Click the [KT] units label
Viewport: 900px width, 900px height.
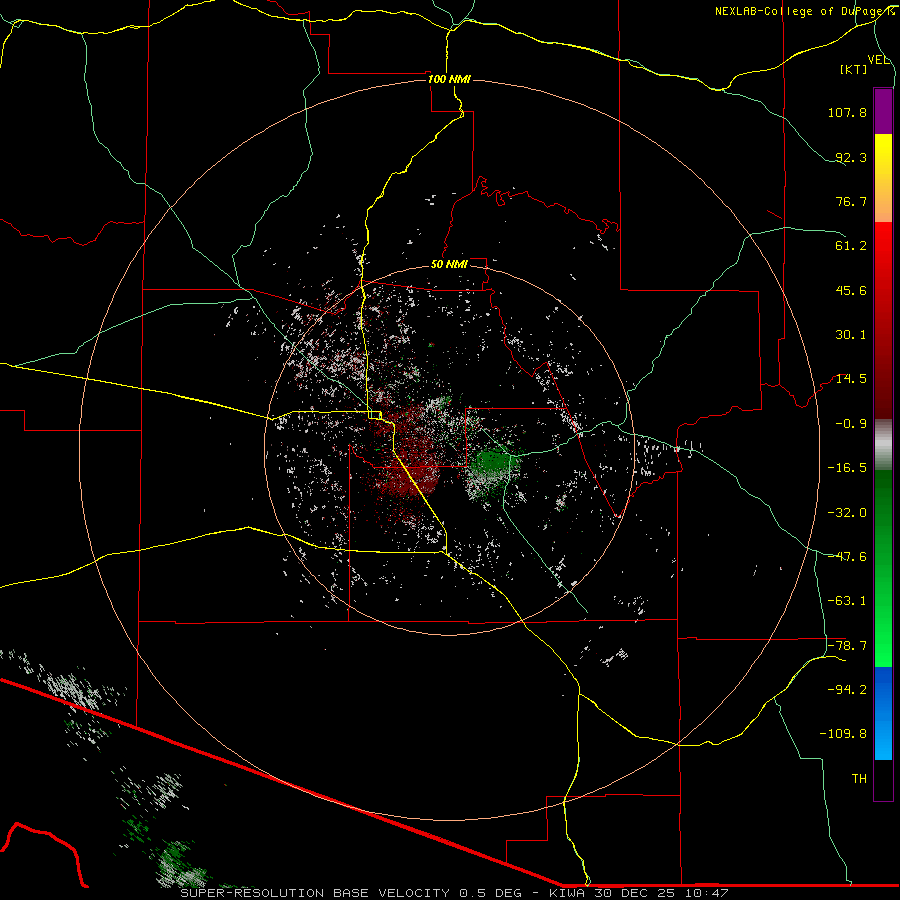click(x=854, y=69)
